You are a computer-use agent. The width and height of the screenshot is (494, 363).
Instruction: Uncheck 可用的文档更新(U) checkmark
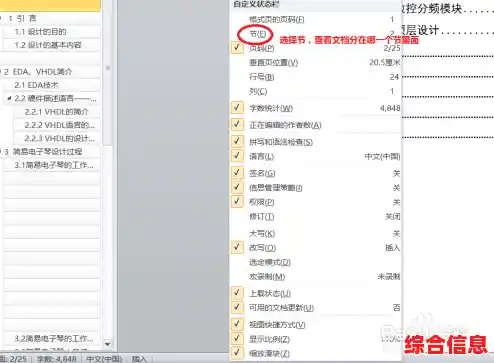(237, 307)
